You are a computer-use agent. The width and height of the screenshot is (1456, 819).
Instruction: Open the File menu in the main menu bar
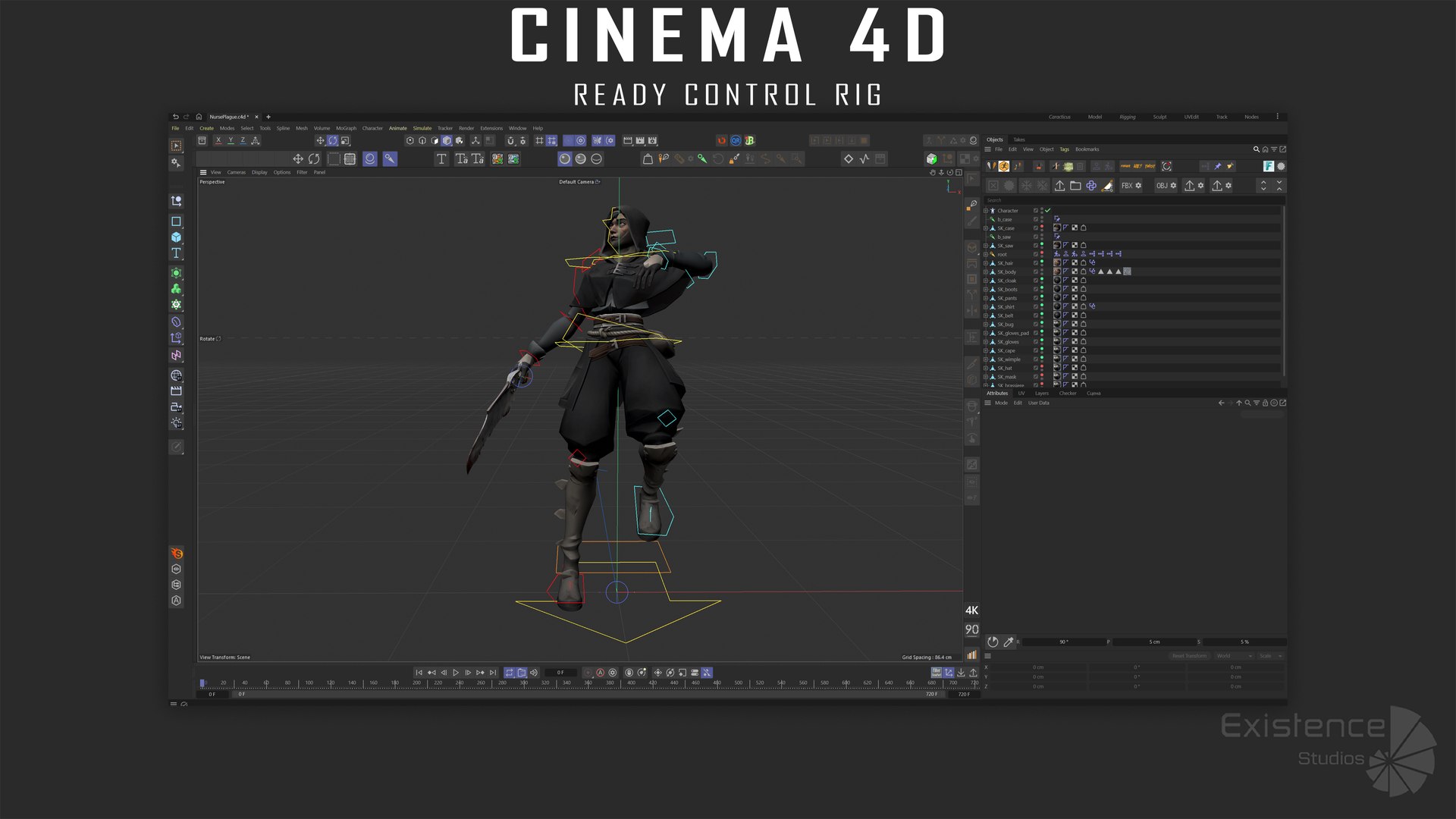click(175, 128)
